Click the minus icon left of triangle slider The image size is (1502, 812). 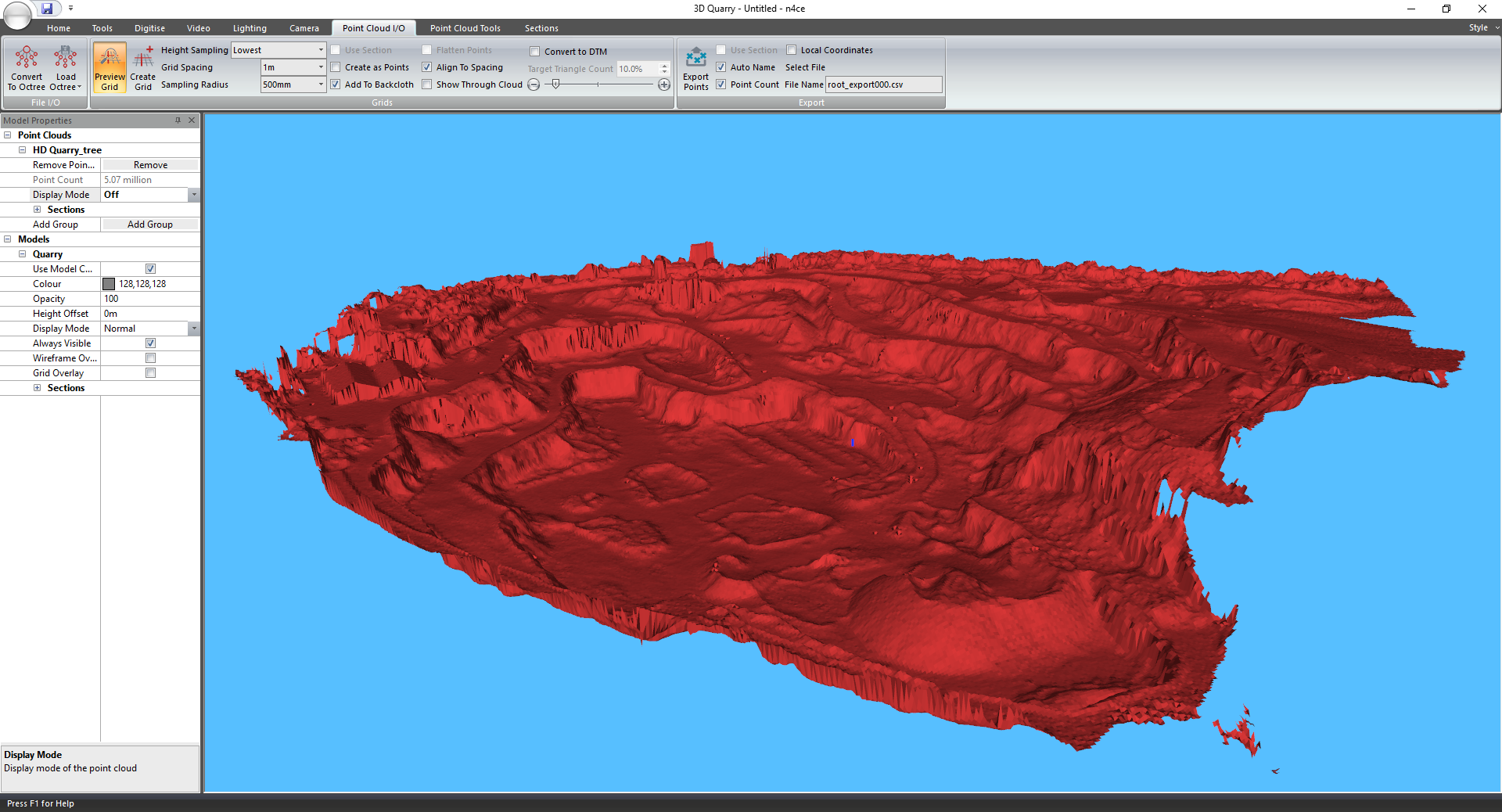coord(534,84)
